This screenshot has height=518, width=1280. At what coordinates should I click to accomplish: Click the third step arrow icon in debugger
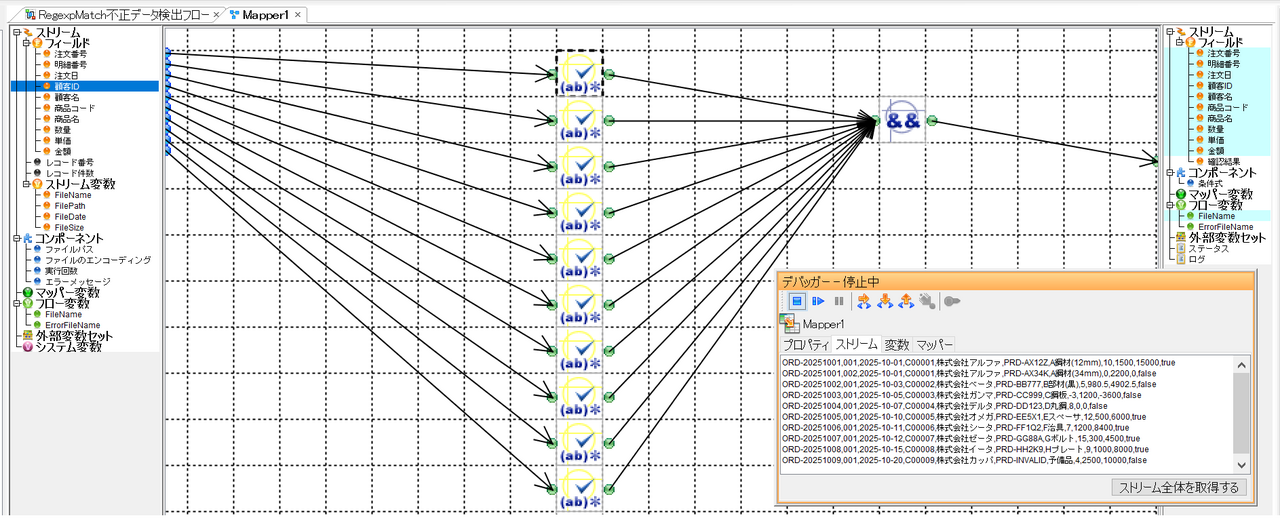click(905, 300)
